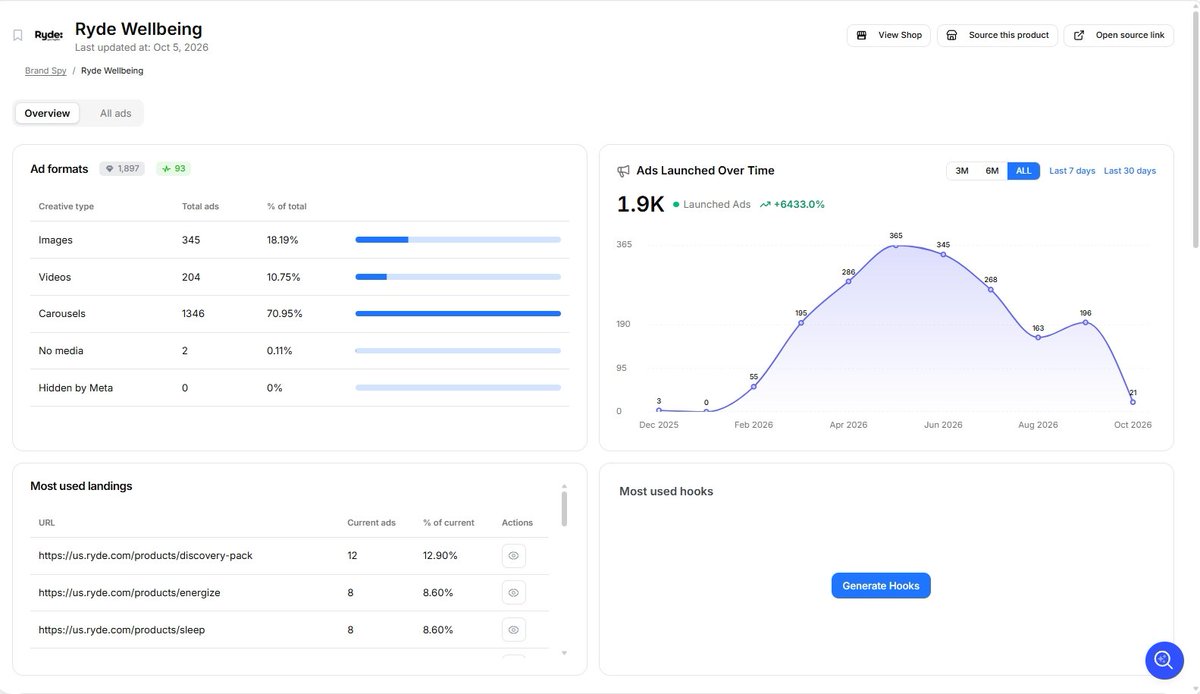Select the 3M time range
This screenshot has width=1200, height=694.
click(x=962, y=171)
